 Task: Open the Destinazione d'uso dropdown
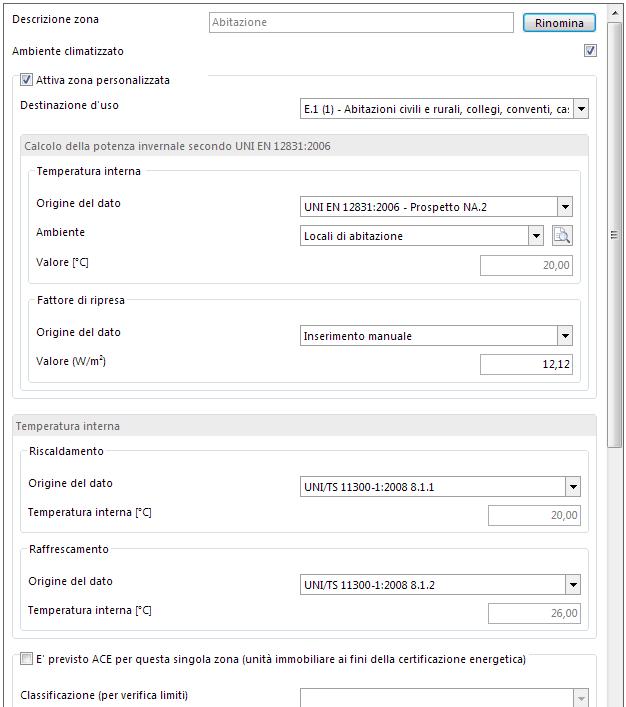pos(581,108)
